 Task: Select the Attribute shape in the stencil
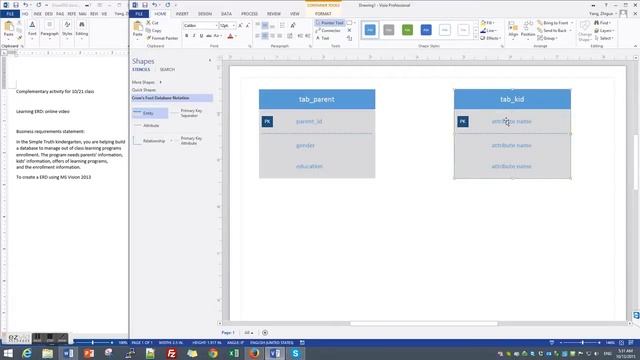[x=147, y=126]
